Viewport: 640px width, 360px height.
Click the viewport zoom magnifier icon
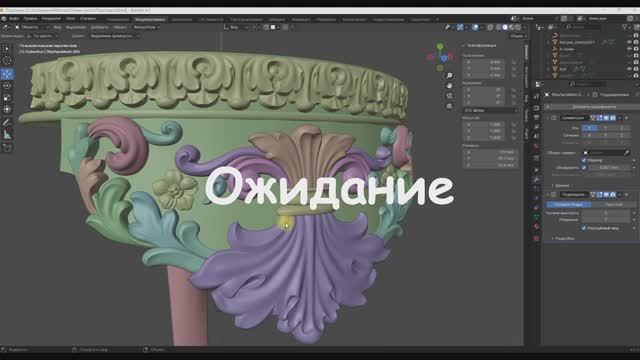pyautogui.click(x=449, y=76)
